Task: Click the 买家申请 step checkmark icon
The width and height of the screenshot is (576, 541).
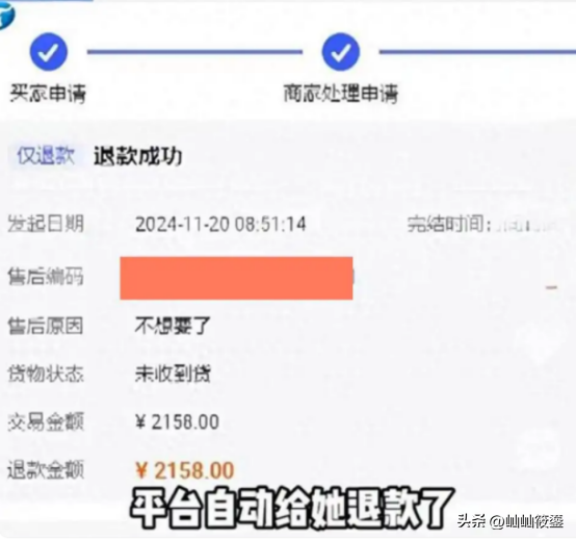Action: [48, 52]
